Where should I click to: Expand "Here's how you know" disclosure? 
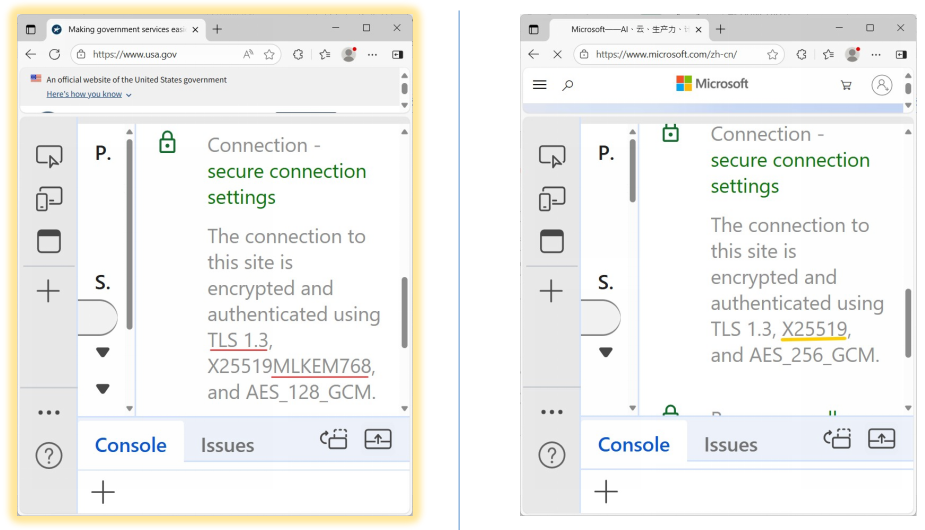[x=89, y=94]
